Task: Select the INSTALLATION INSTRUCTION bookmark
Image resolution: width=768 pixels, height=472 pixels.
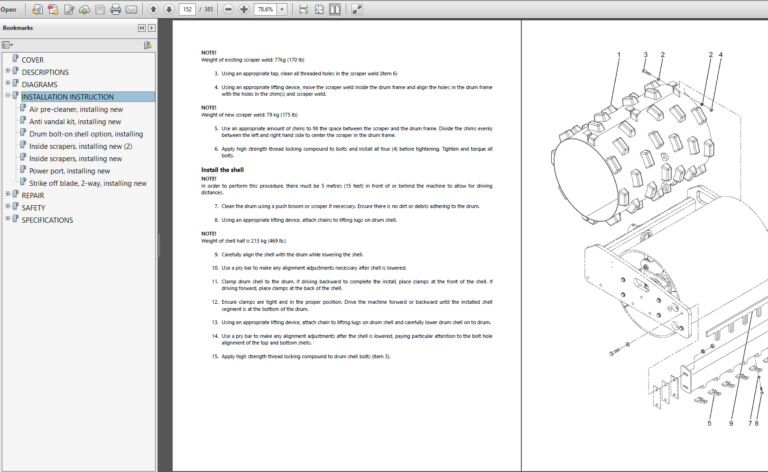Action: click(68, 97)
